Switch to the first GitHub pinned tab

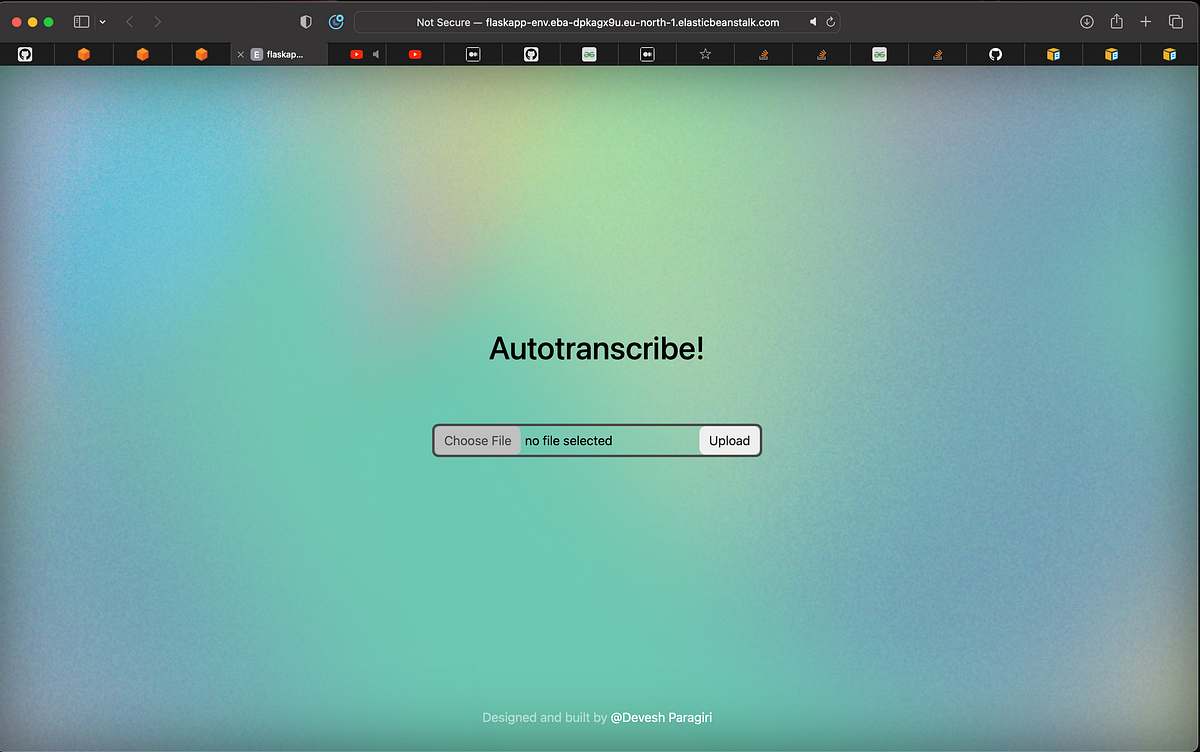(x=25, y=54)
